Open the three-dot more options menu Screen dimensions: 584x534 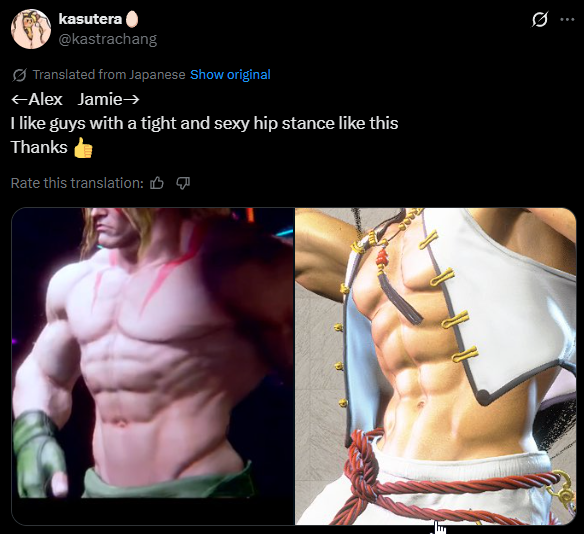(x=567, y=19)
